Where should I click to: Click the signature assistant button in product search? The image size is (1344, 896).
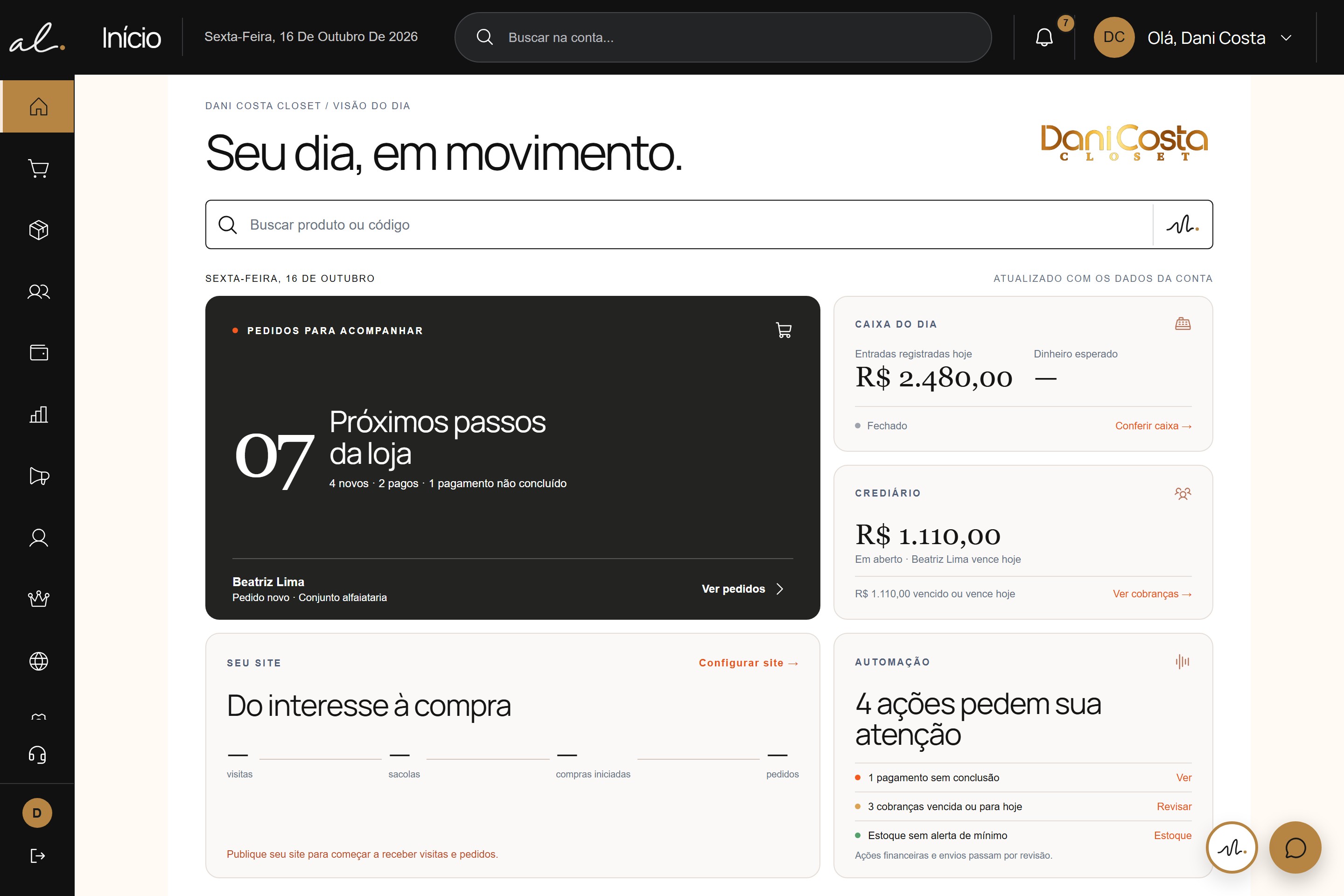coord(1182,224)
